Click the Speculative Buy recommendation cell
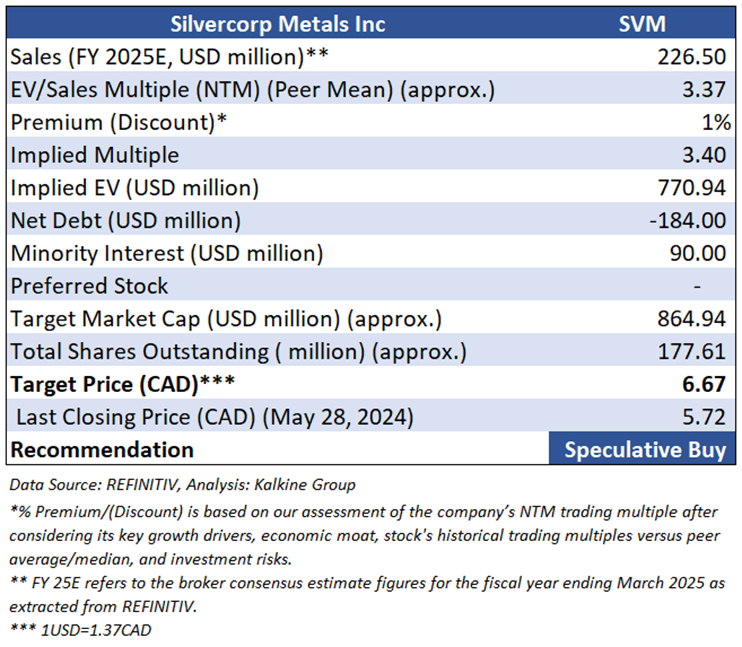The height and width of the screenshot is (647, 742). 644,449
